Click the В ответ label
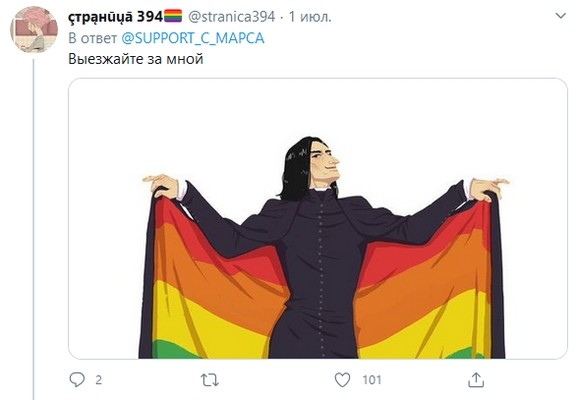This screenshot has width=578, height=400. point(93,38)
